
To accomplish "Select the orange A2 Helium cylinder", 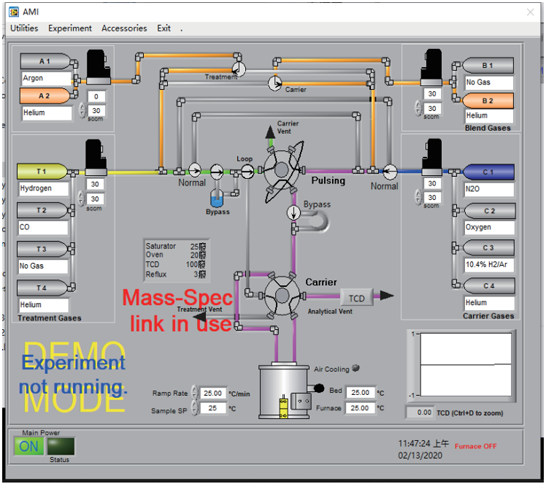I will pyautogui.click(x=45, y=96).
